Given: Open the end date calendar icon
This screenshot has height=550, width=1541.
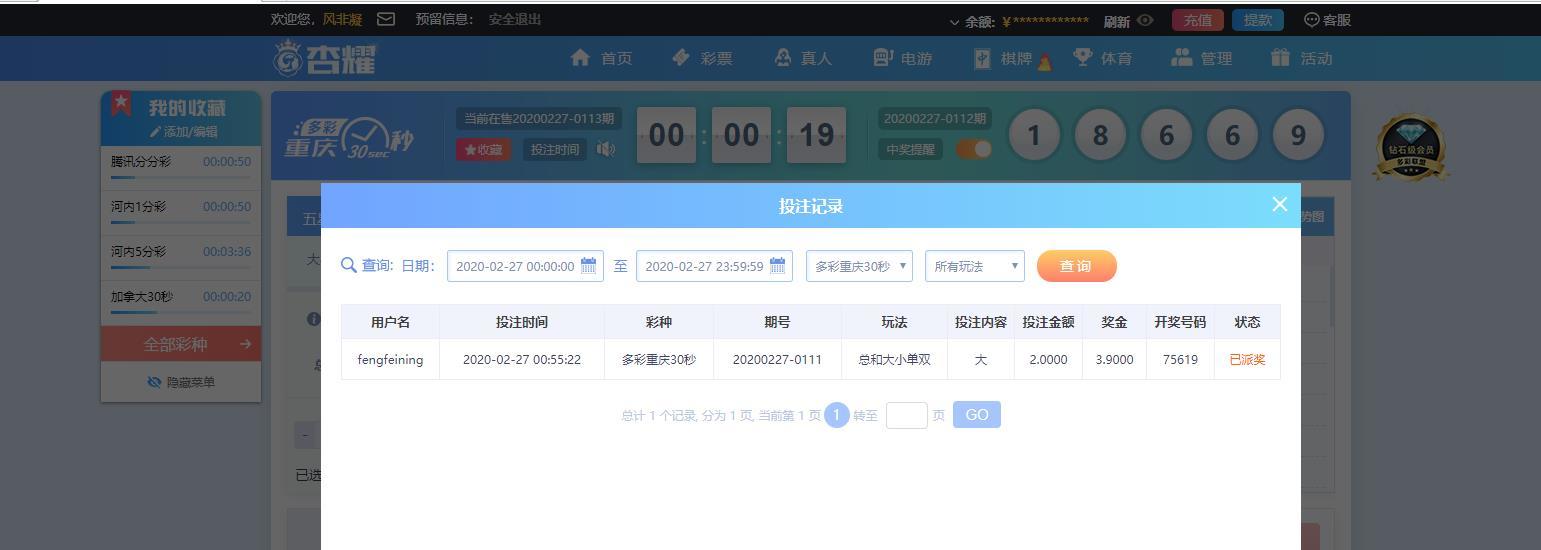Looking at the screenshot, I should [x=777, y=266].
